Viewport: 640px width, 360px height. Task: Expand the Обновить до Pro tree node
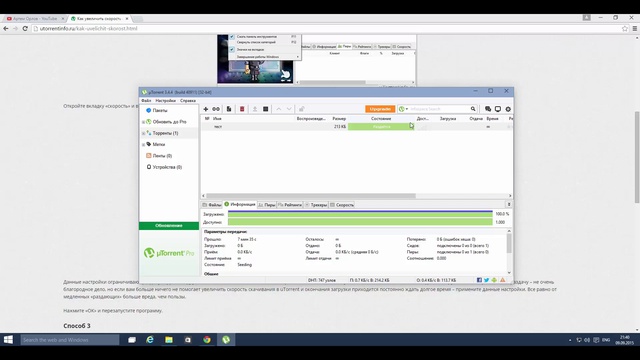pos(143,122)
